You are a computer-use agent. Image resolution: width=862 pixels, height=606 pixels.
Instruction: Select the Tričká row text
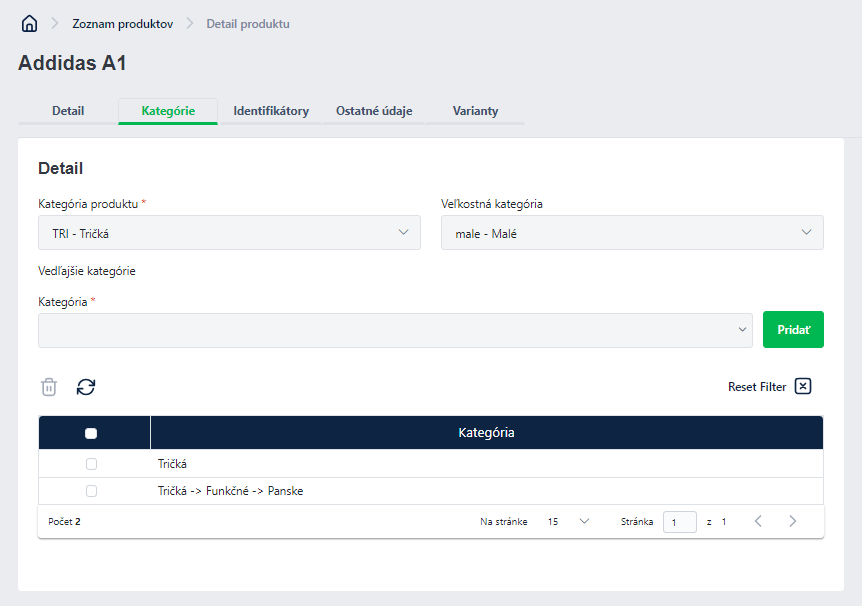tap(172, 464)
